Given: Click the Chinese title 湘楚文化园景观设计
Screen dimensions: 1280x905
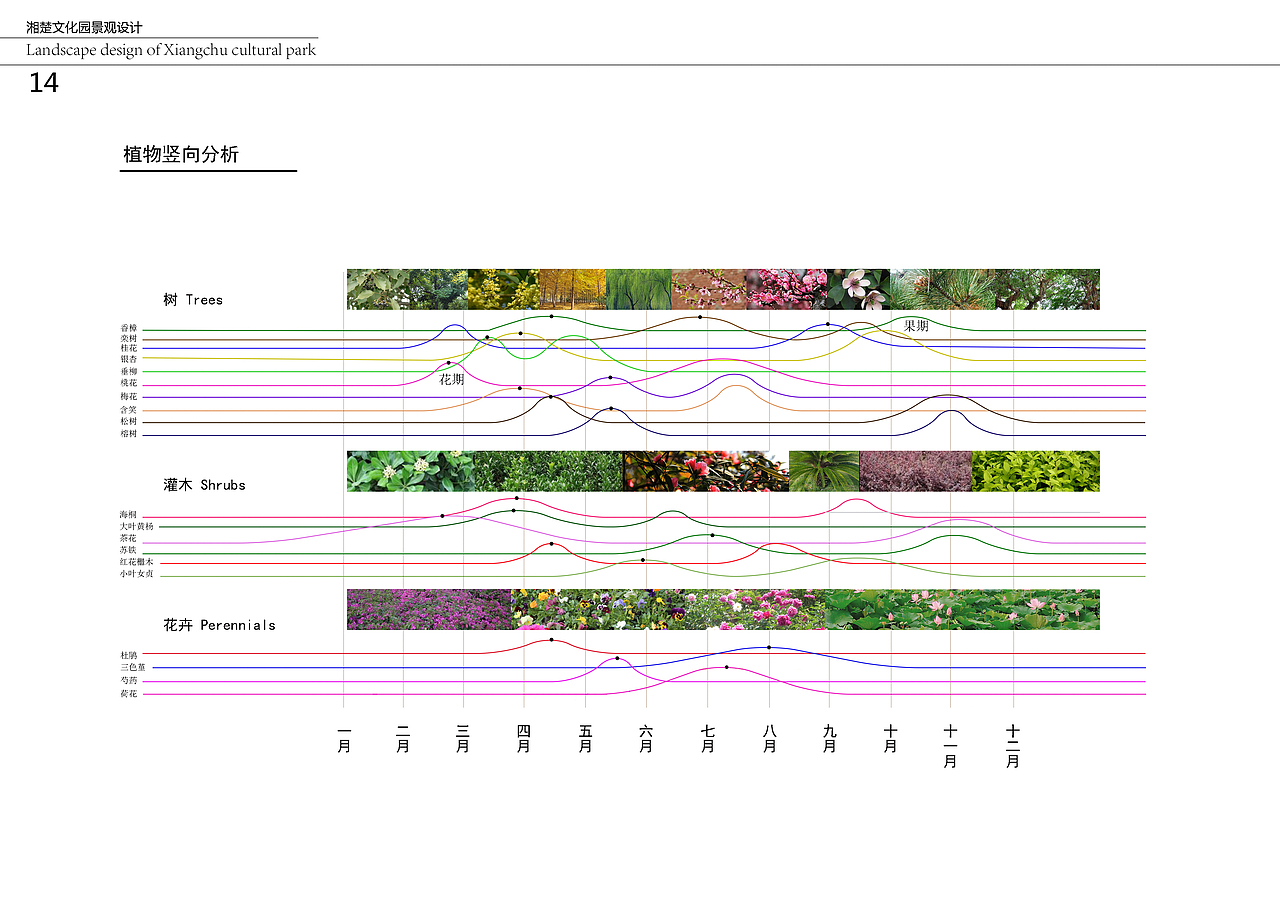Looking at the screenshot, I should 84,28.
